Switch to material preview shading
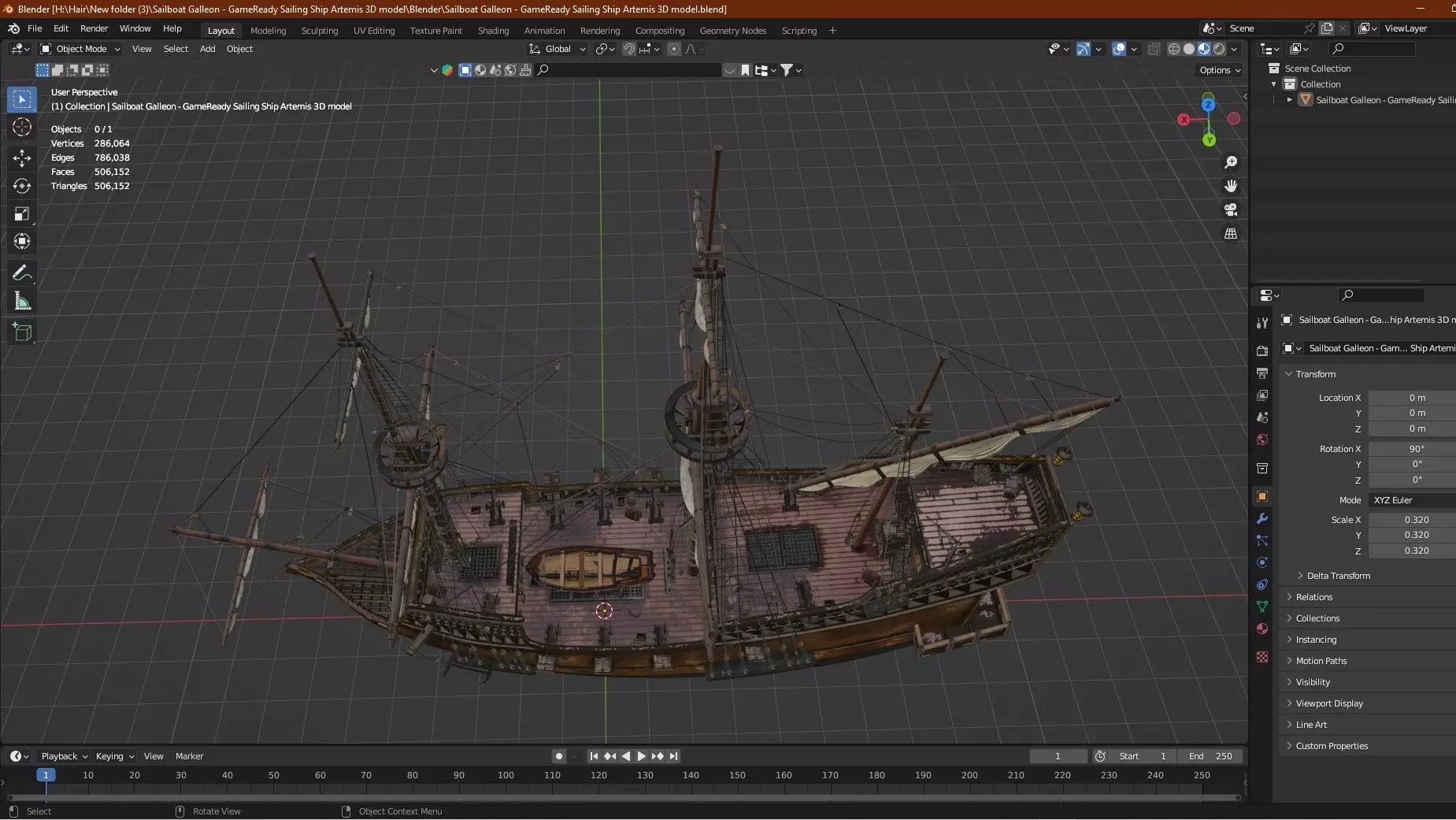Image resolution: width=1456 pixels, height=820 pixels. [x=1204, y=49]
